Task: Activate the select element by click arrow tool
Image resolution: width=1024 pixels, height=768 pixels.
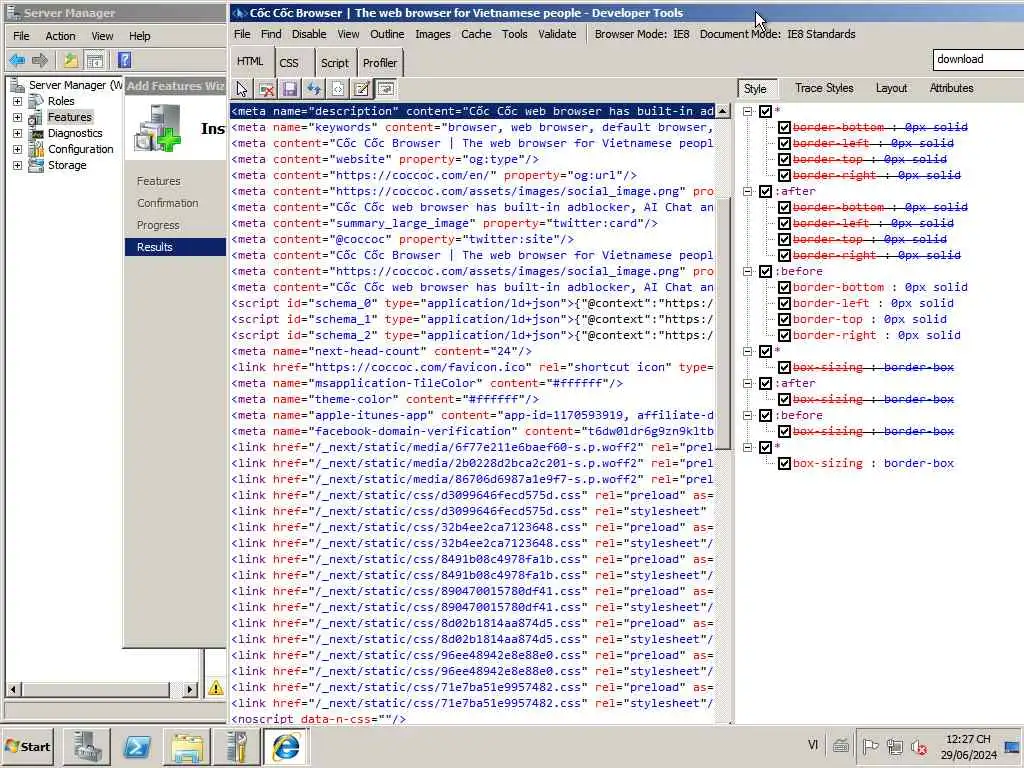Action: pyautogui.click(x=242, y=89)
